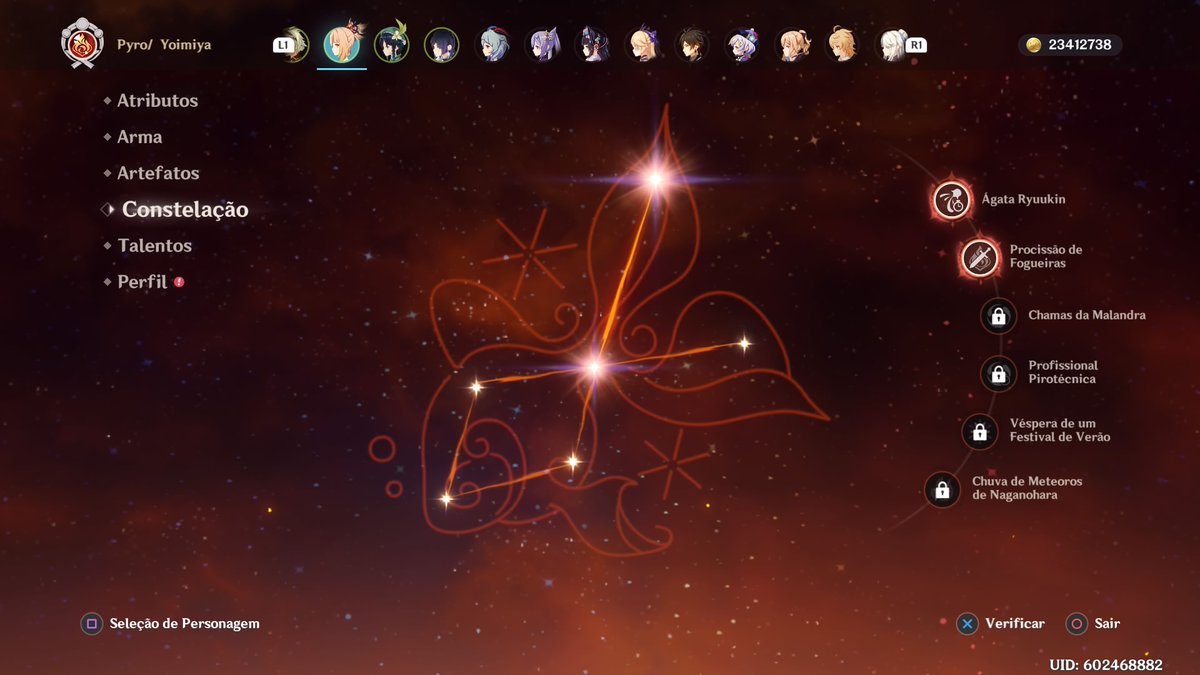The image size is (1200, 675).
Task: Click the Pyro/ Yoimiya title text
Action: (x=165, y=45)
